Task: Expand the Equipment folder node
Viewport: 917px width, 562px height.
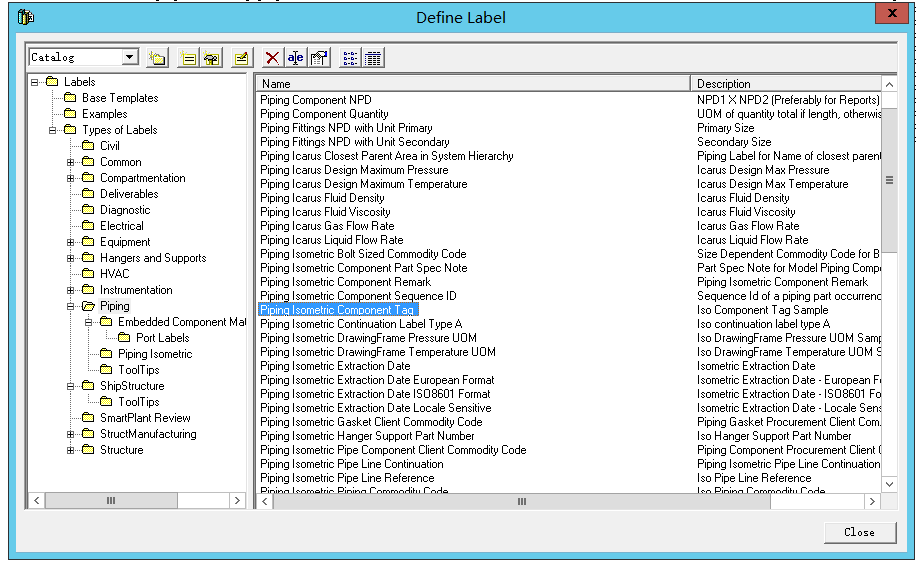Action: (x=70, y=242)
